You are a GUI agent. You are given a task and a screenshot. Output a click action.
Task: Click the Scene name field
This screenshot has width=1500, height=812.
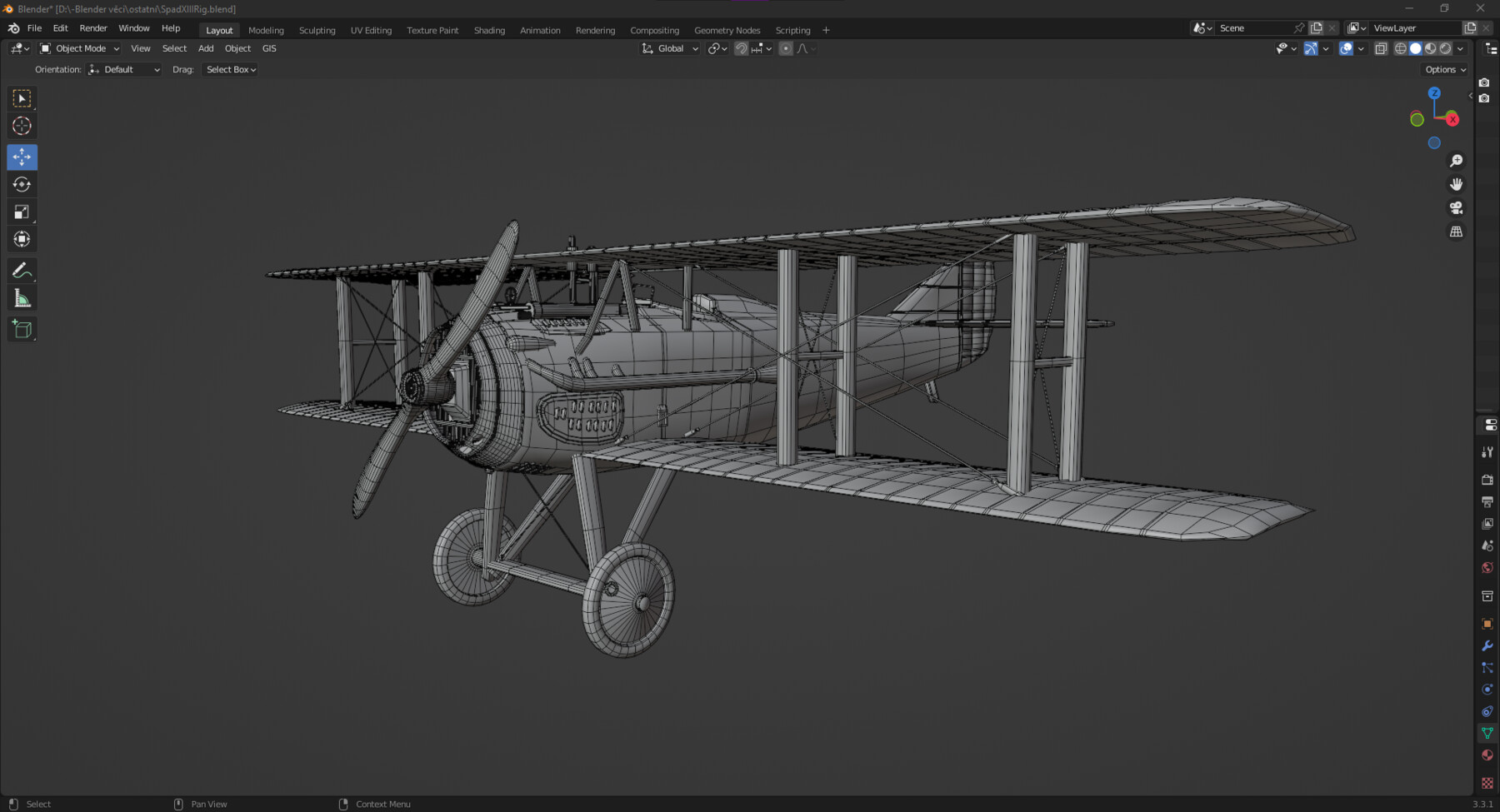pos(1254,27)
